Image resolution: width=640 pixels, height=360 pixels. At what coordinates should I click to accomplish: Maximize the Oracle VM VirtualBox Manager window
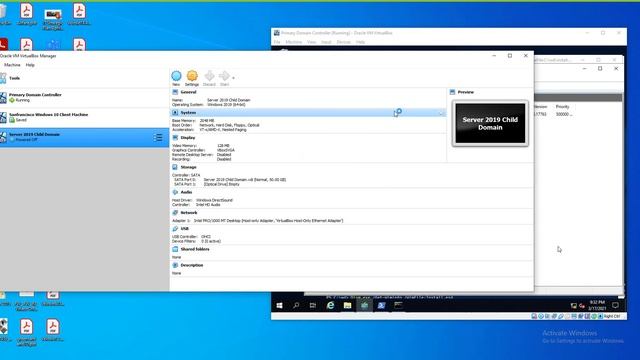[x=510, y=56]
